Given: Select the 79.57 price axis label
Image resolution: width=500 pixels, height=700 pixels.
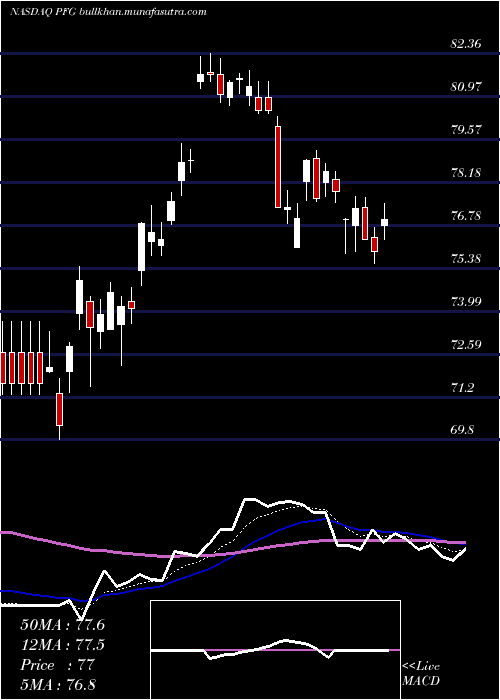Looking at the screenshot, I should point(466,129).
